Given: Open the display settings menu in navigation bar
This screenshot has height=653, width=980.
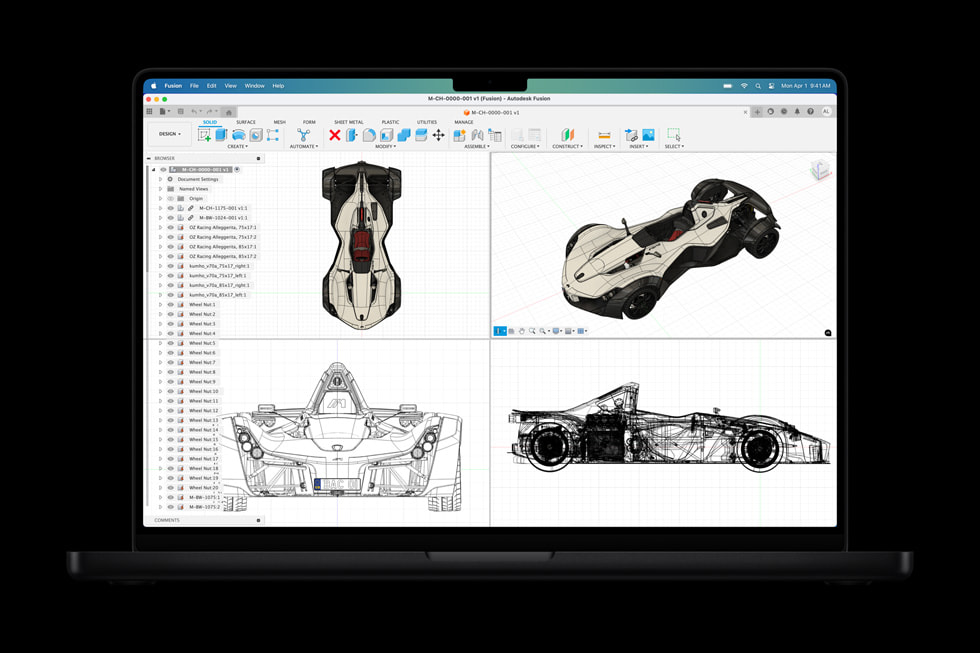Looking at the screenshot, I should pyautogui.click(x=556, y=330).
